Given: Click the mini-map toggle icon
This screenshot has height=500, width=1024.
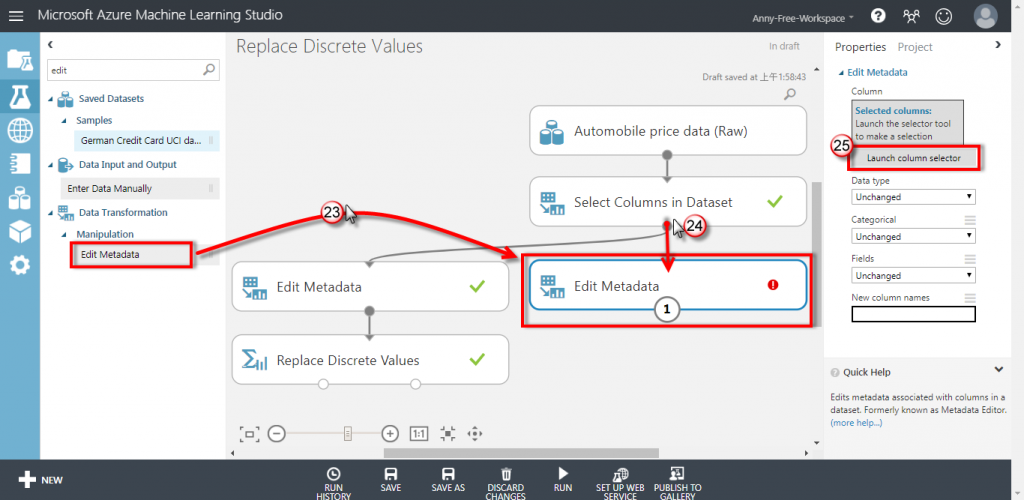Looking at the screenshot, I should point(447,433).
